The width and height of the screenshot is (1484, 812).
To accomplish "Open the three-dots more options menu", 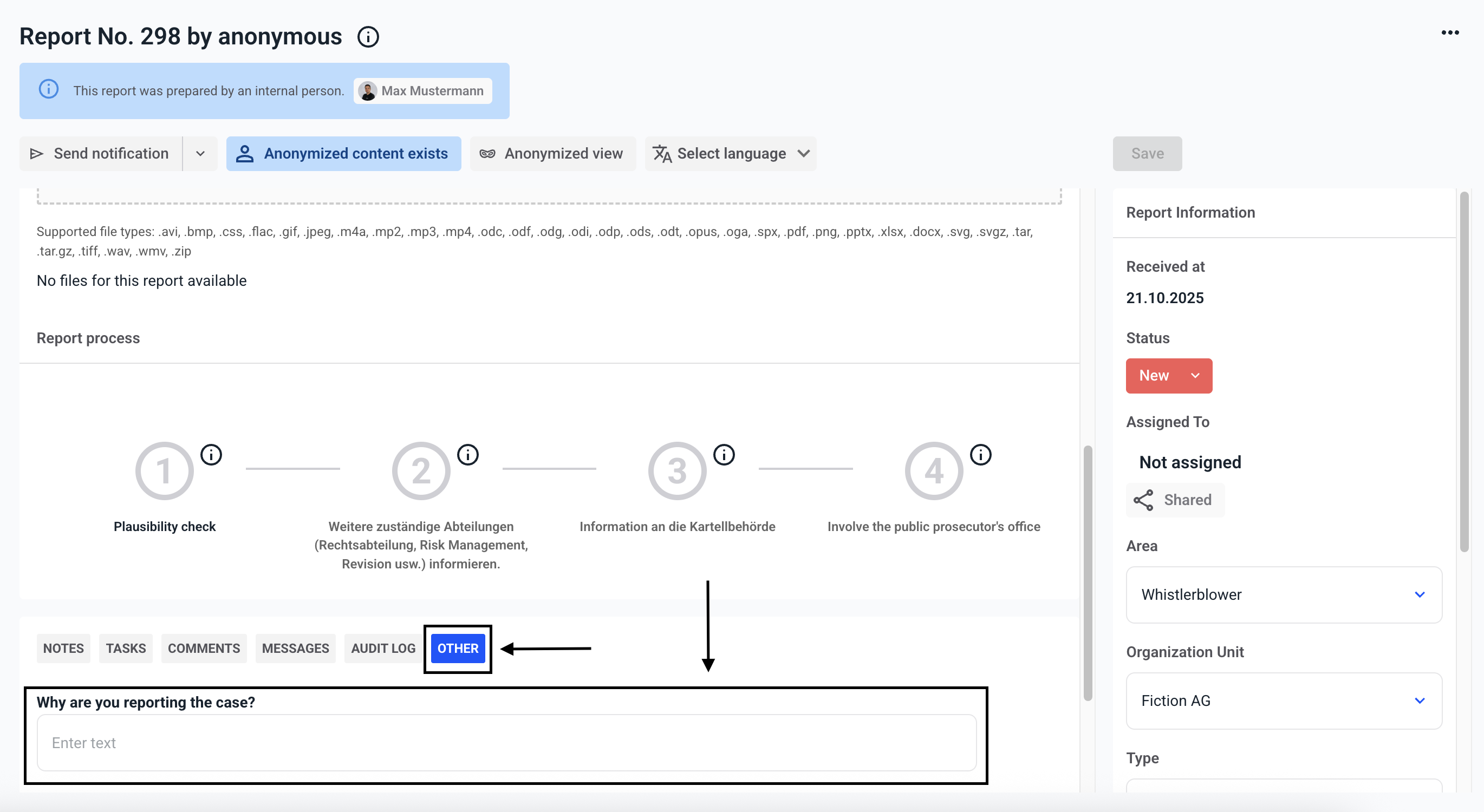I will (x=1450, y=33).
